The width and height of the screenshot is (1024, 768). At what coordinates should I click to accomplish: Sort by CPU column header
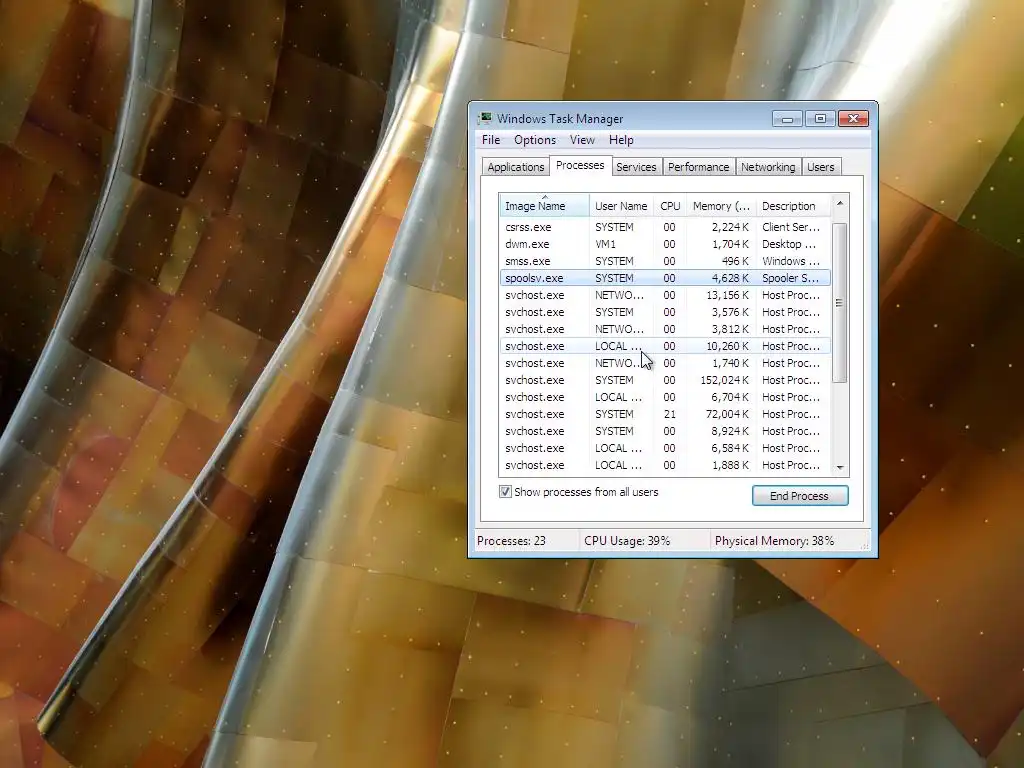pos(670,206)
